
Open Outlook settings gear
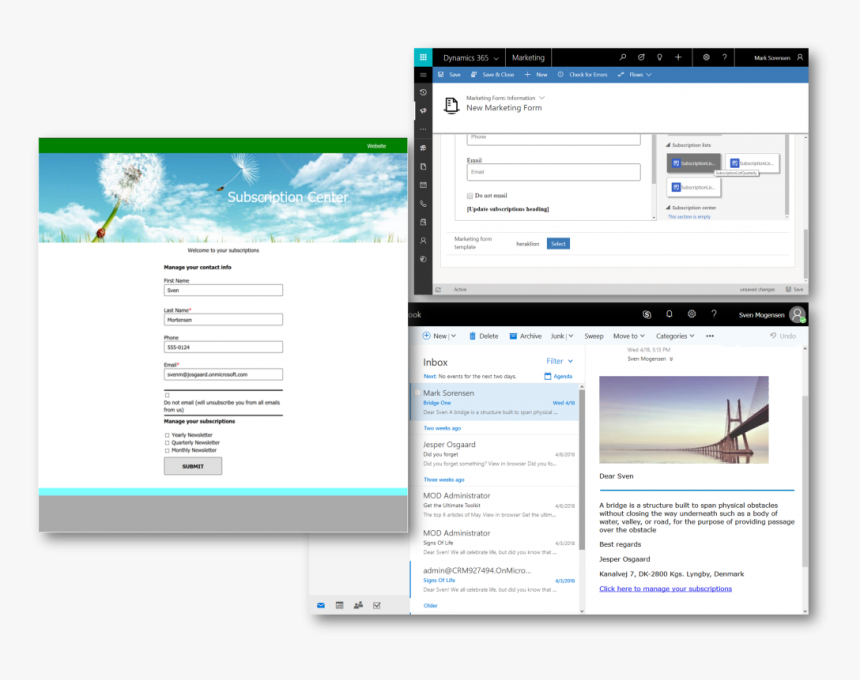pos(692,314)
